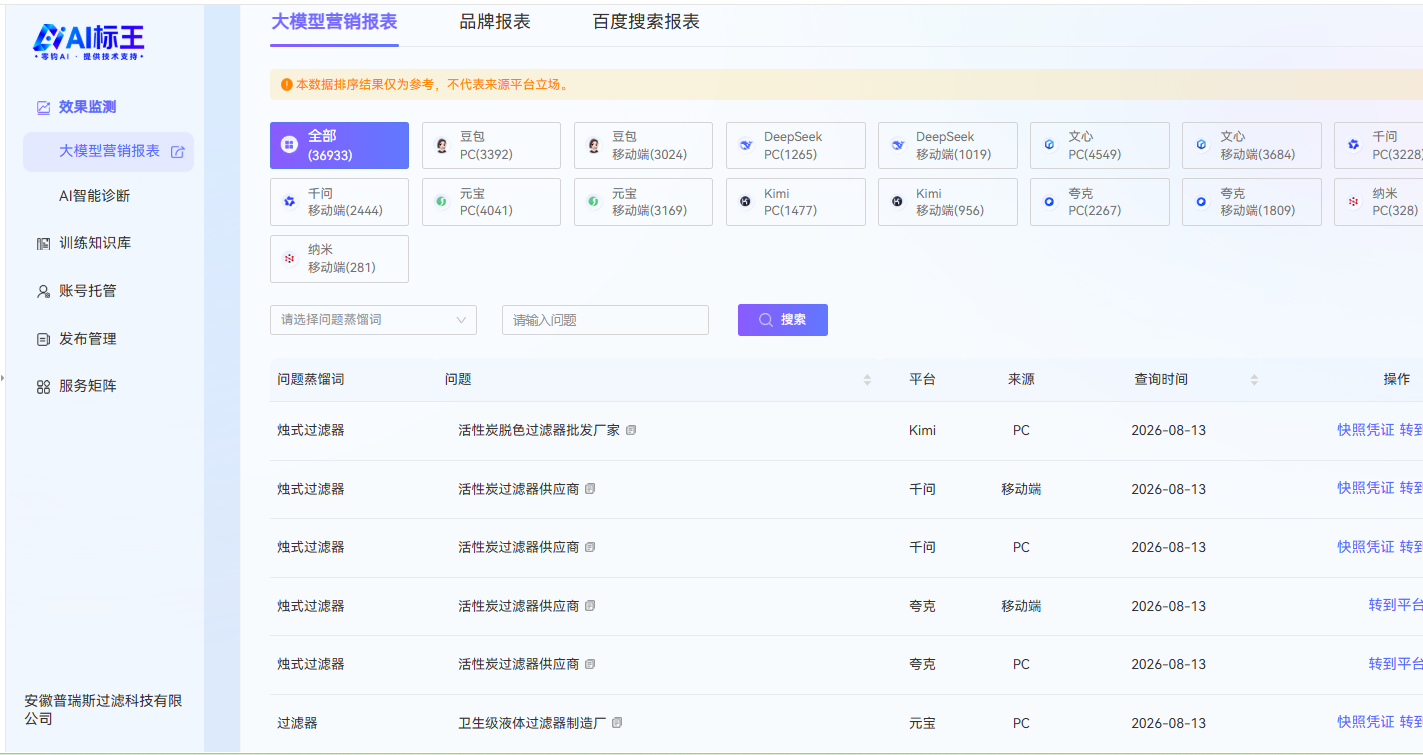Click the orange warning icon in notice banner
This screenshot has height=755, width=1423.
pyautogui.click(x=287, y=85)
